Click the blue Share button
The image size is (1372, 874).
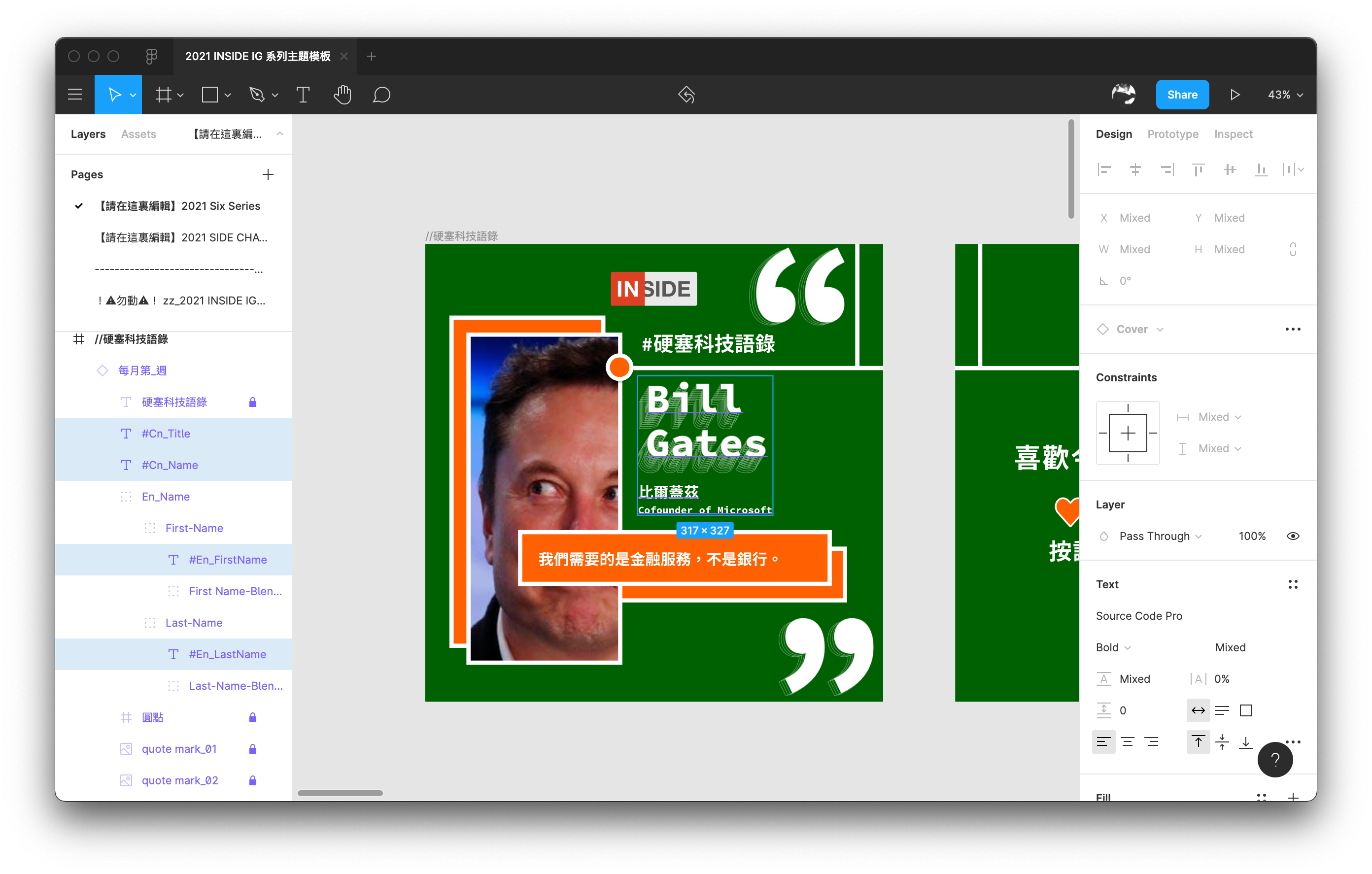[x=1182, y=95]
